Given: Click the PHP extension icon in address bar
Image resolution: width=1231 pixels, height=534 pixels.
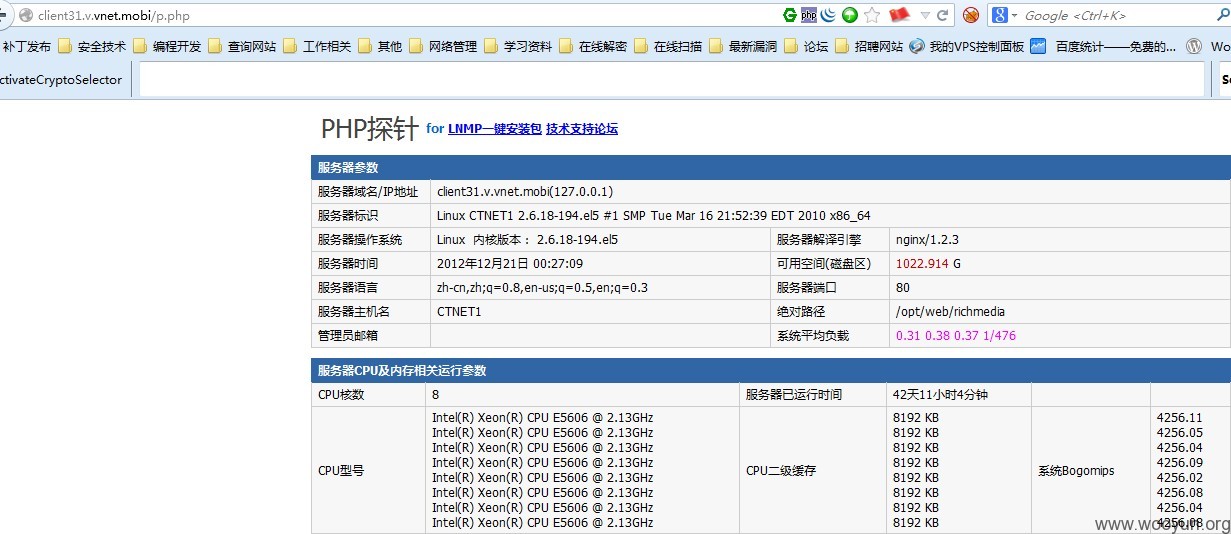Looking at the screenshot, I should click(809, 15).
